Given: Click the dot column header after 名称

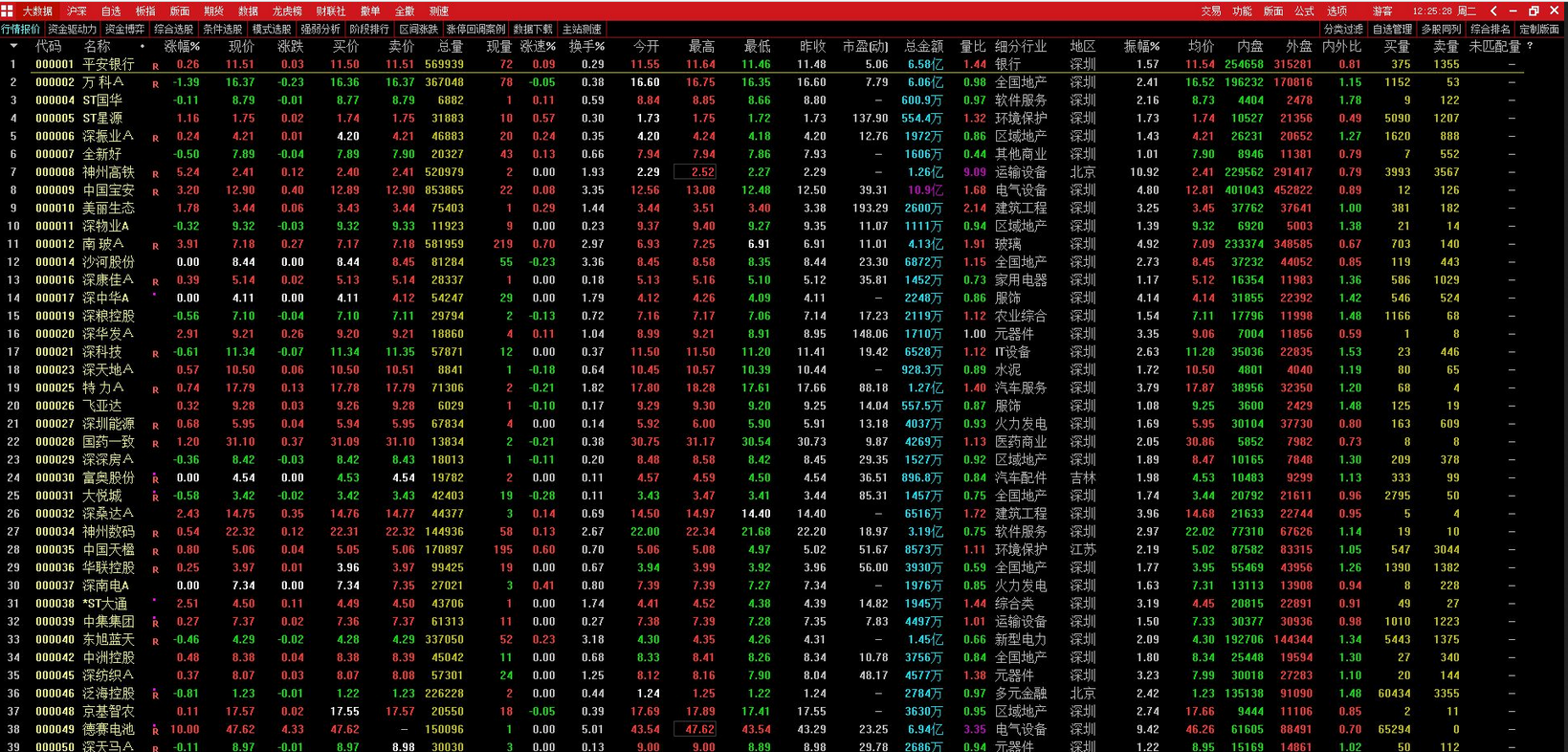Looking at the screenshot, I should (x=143, y=46).
